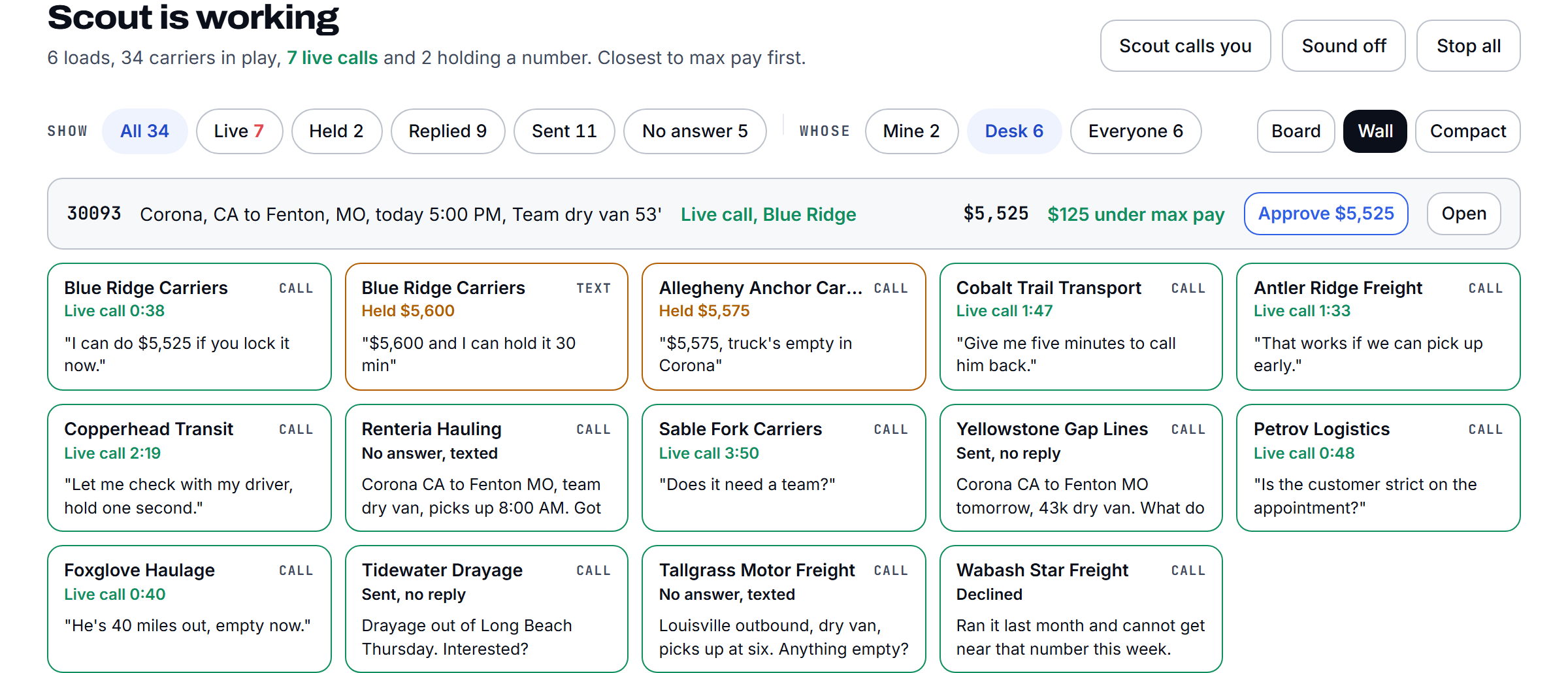Show Replied 9 carriers

click(448, 131)
